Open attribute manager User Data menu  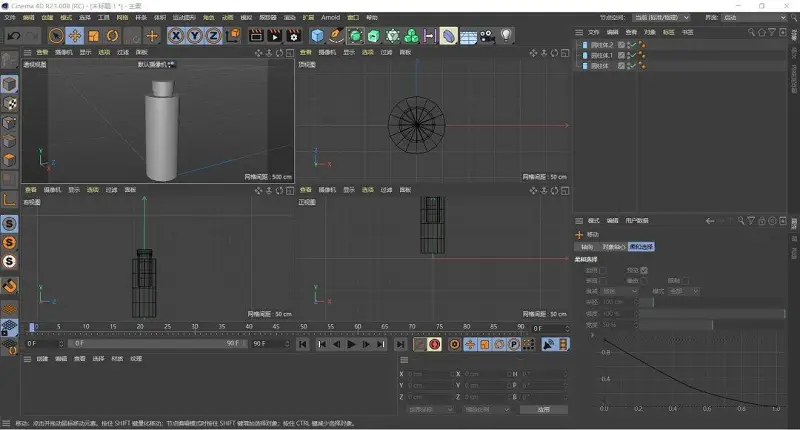[637, 221]
